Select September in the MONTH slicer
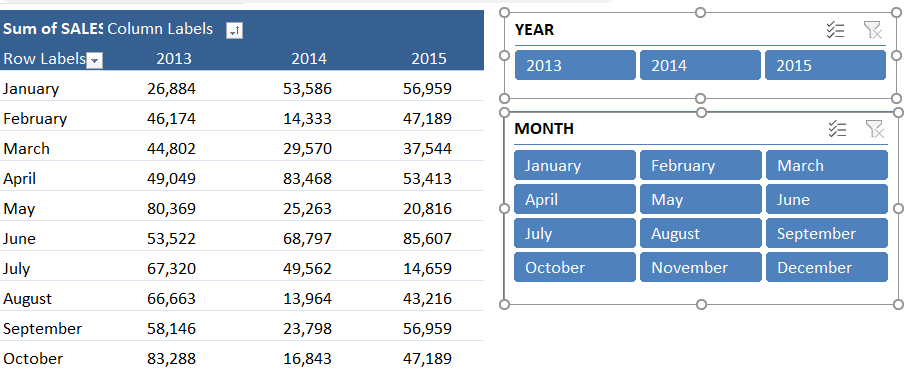This screenshot has height=370, width=920. [827, 233]
